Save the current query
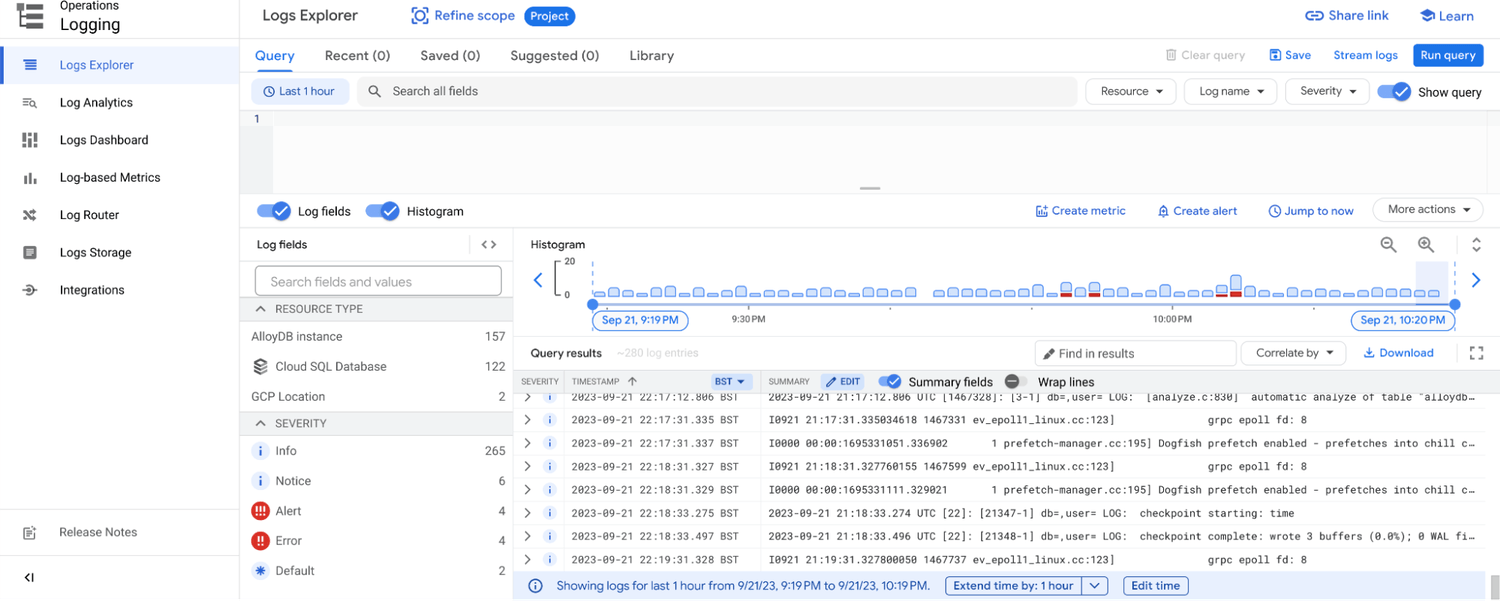 1290,56
